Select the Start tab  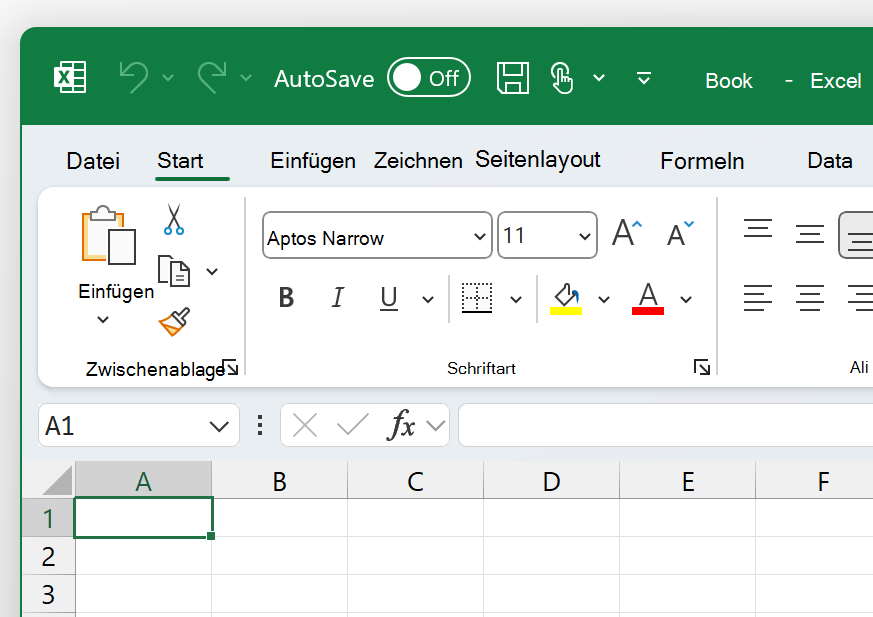coord(180,160)
